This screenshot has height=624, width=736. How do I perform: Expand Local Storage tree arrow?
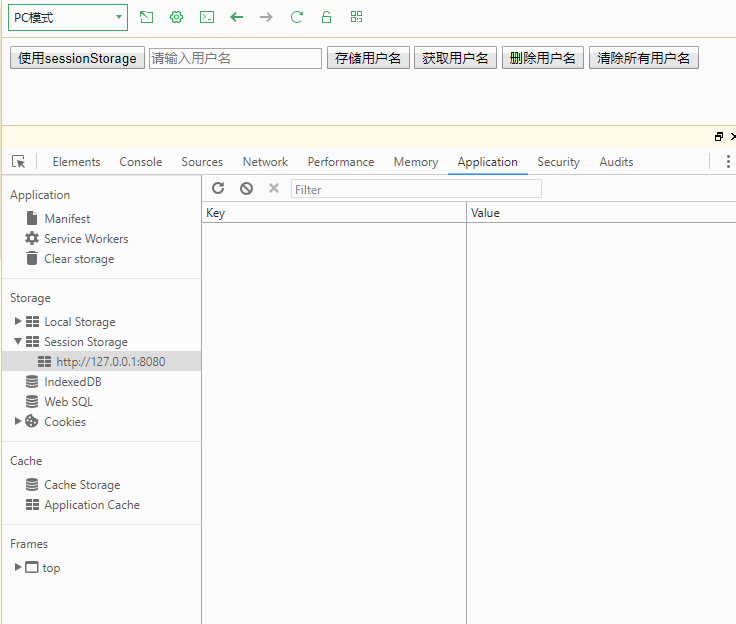click(x=18, y=321)
